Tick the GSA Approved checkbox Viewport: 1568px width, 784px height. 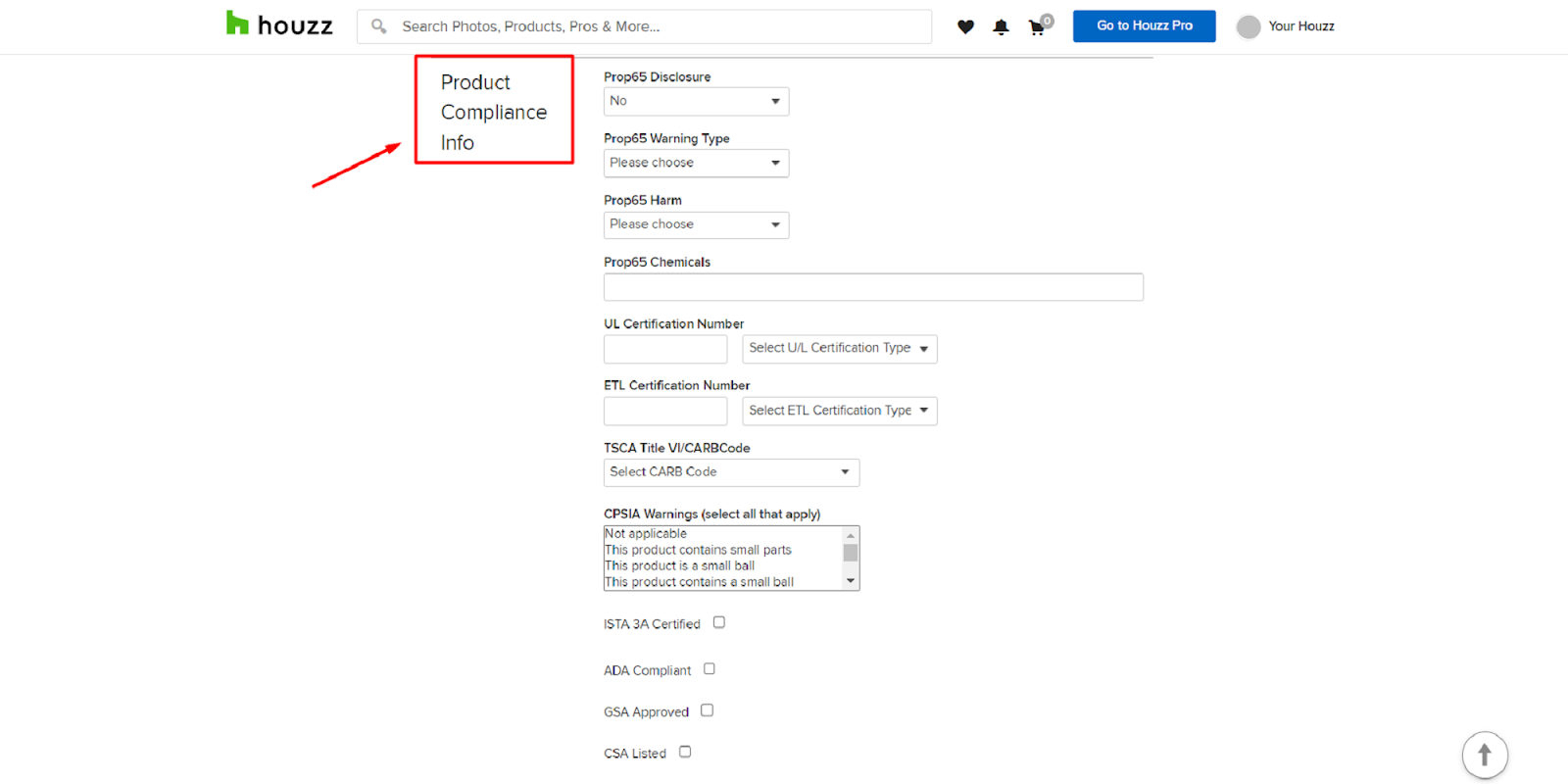point(708,710)
